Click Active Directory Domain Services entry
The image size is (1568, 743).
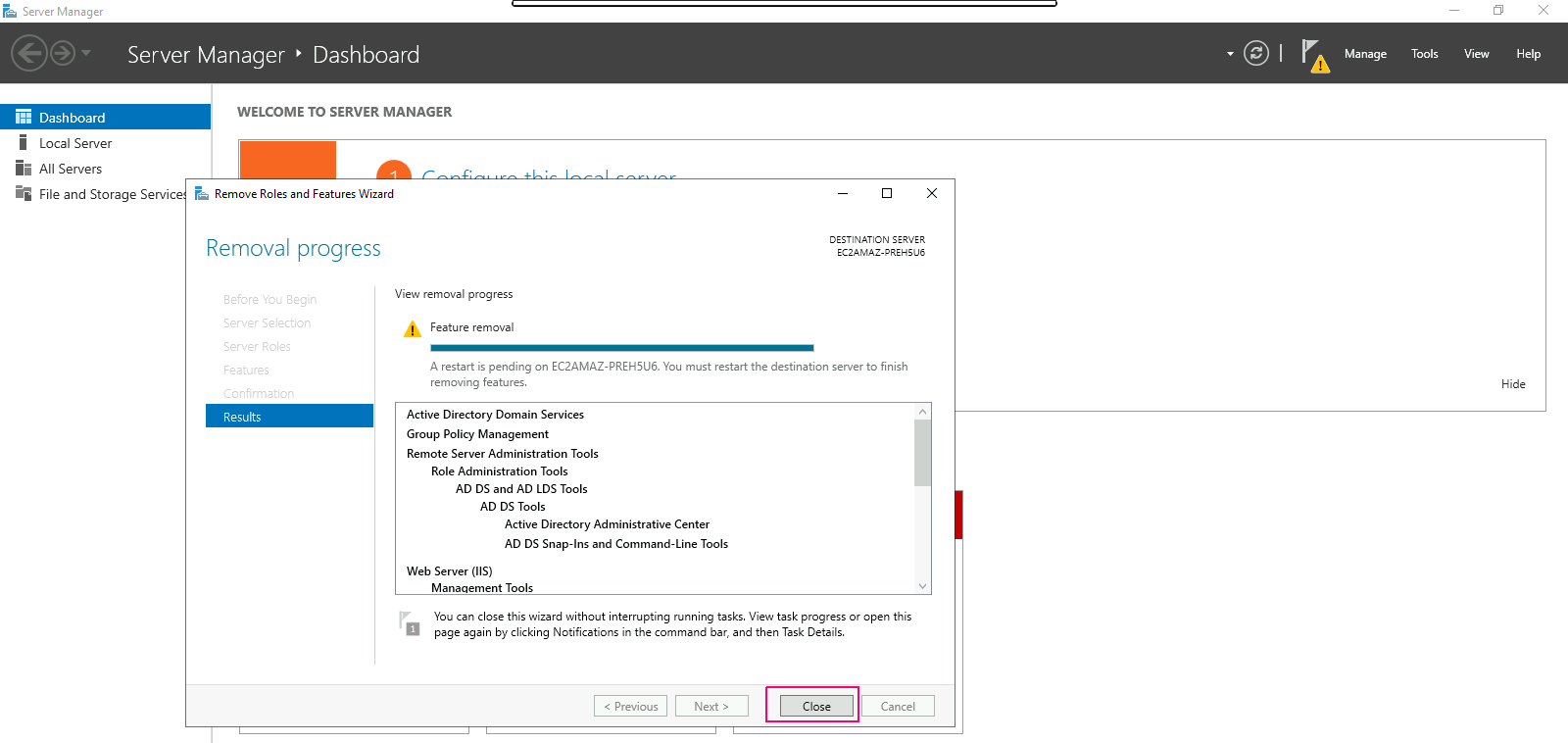pyautogui.click(x=495, y=415)
